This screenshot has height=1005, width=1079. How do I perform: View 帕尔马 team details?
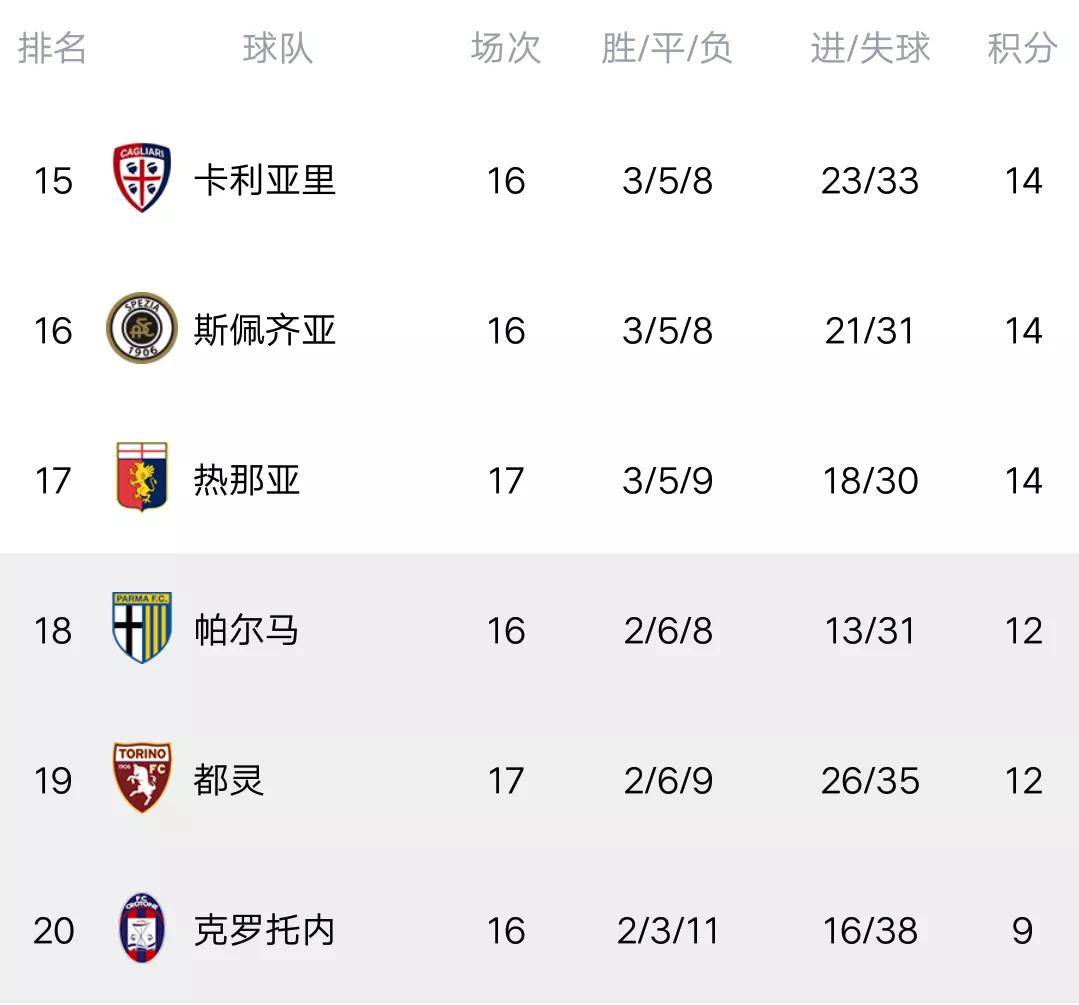pyautogui.click(x=246, y=630)
